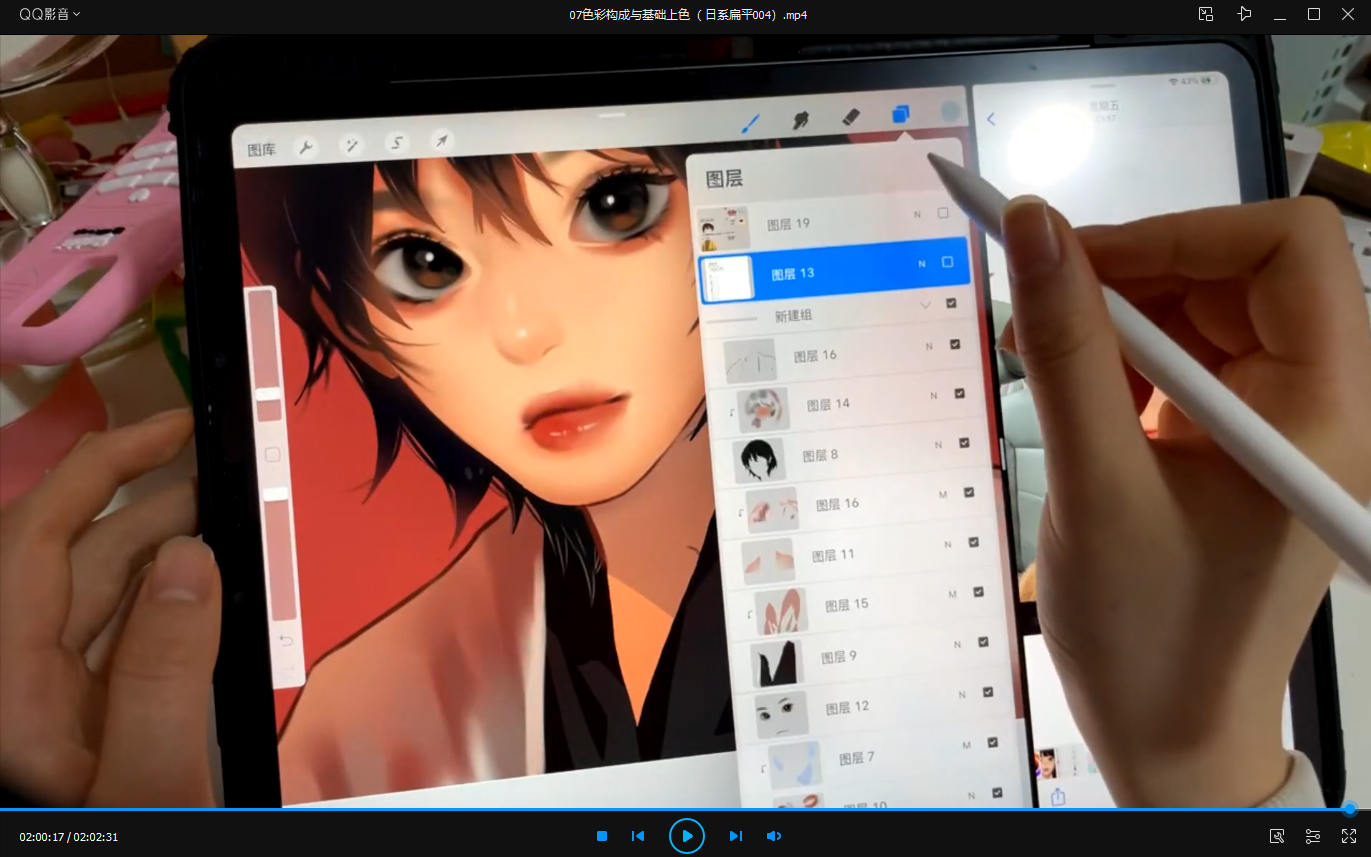
Task: Click the S-shaped selection tool
Action: click(397, 142)
